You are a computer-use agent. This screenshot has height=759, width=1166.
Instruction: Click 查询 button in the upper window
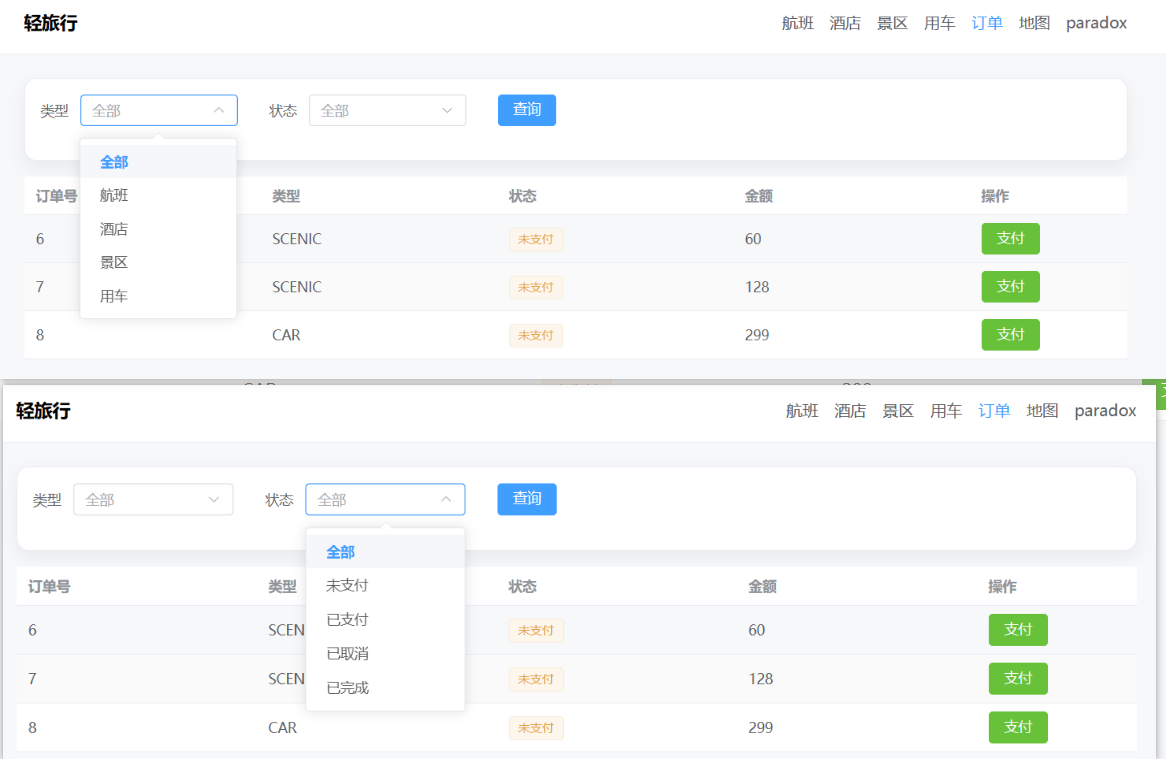click(x=527, y=110)
